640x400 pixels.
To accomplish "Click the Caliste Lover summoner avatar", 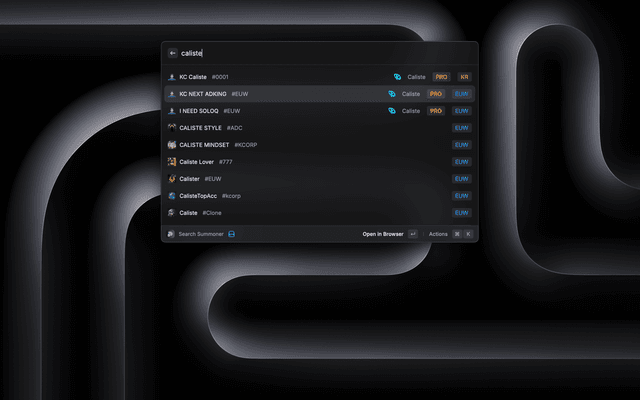I will click(x=173, y=162).
